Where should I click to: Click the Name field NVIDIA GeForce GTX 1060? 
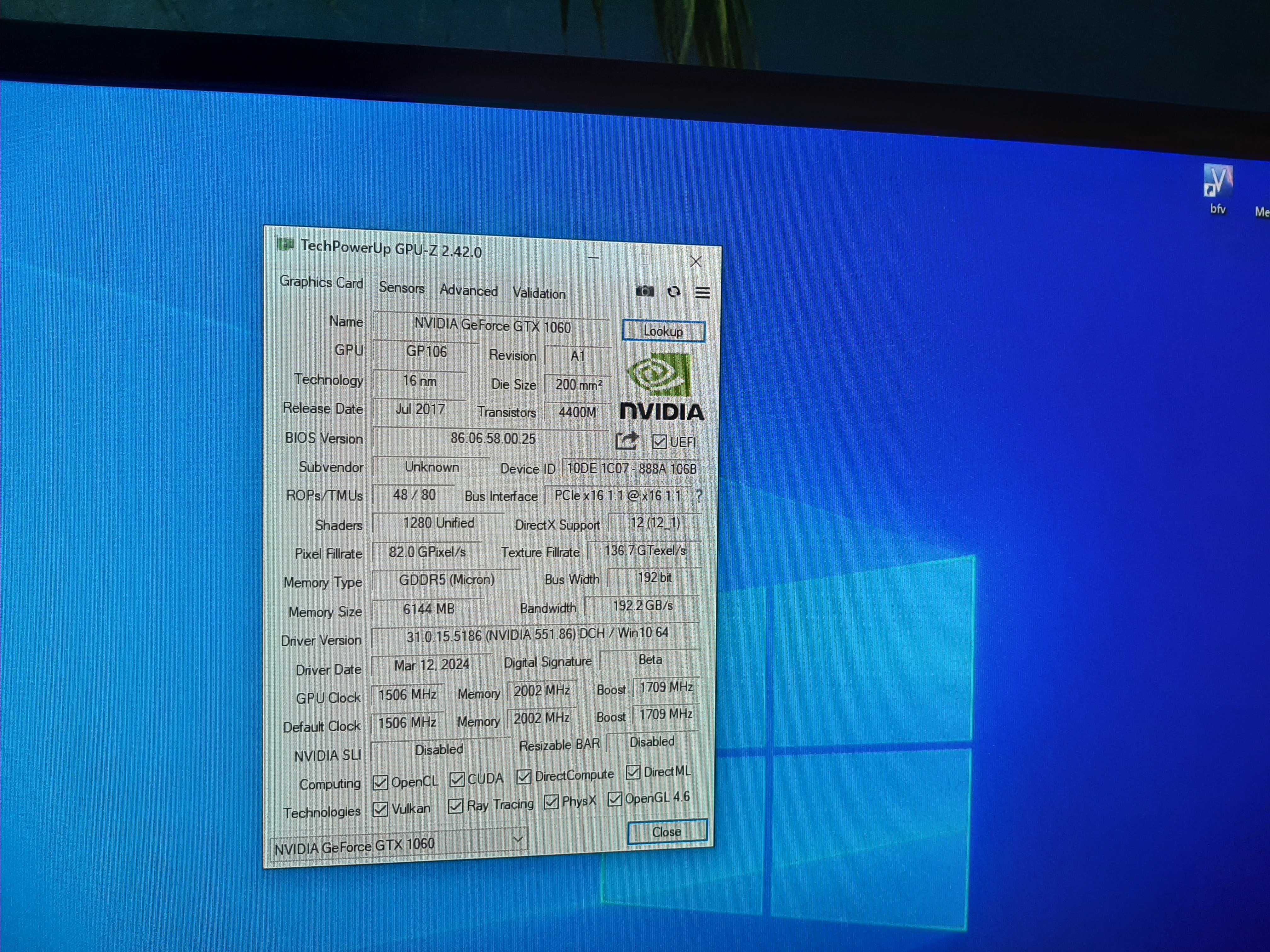point(492,326)
